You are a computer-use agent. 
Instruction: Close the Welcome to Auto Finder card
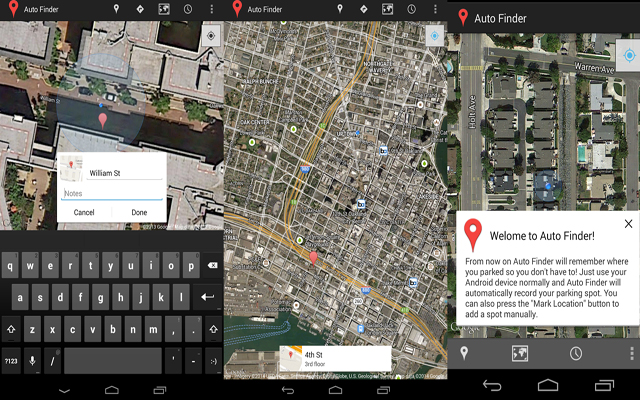coord(629,224)
